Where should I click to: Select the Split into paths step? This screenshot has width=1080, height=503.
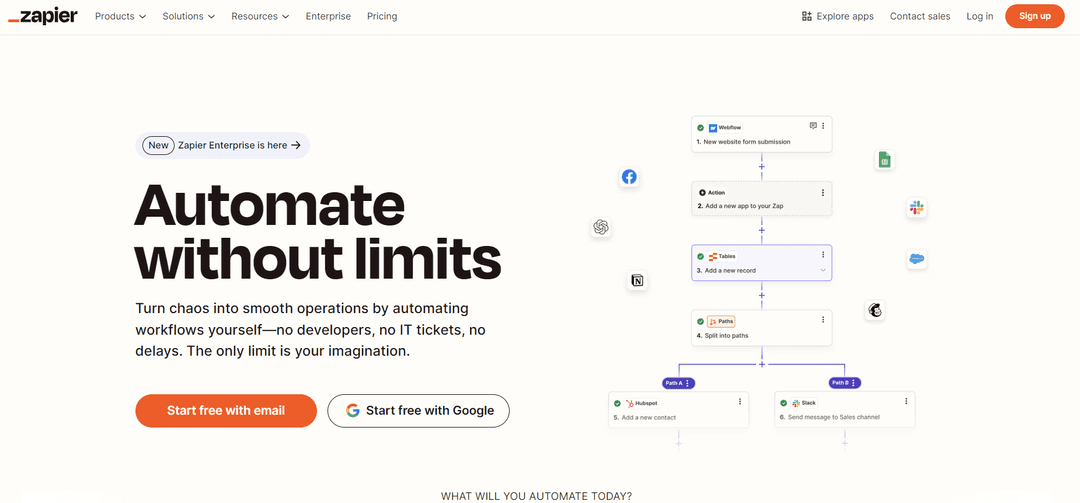(x=762, y=328)
